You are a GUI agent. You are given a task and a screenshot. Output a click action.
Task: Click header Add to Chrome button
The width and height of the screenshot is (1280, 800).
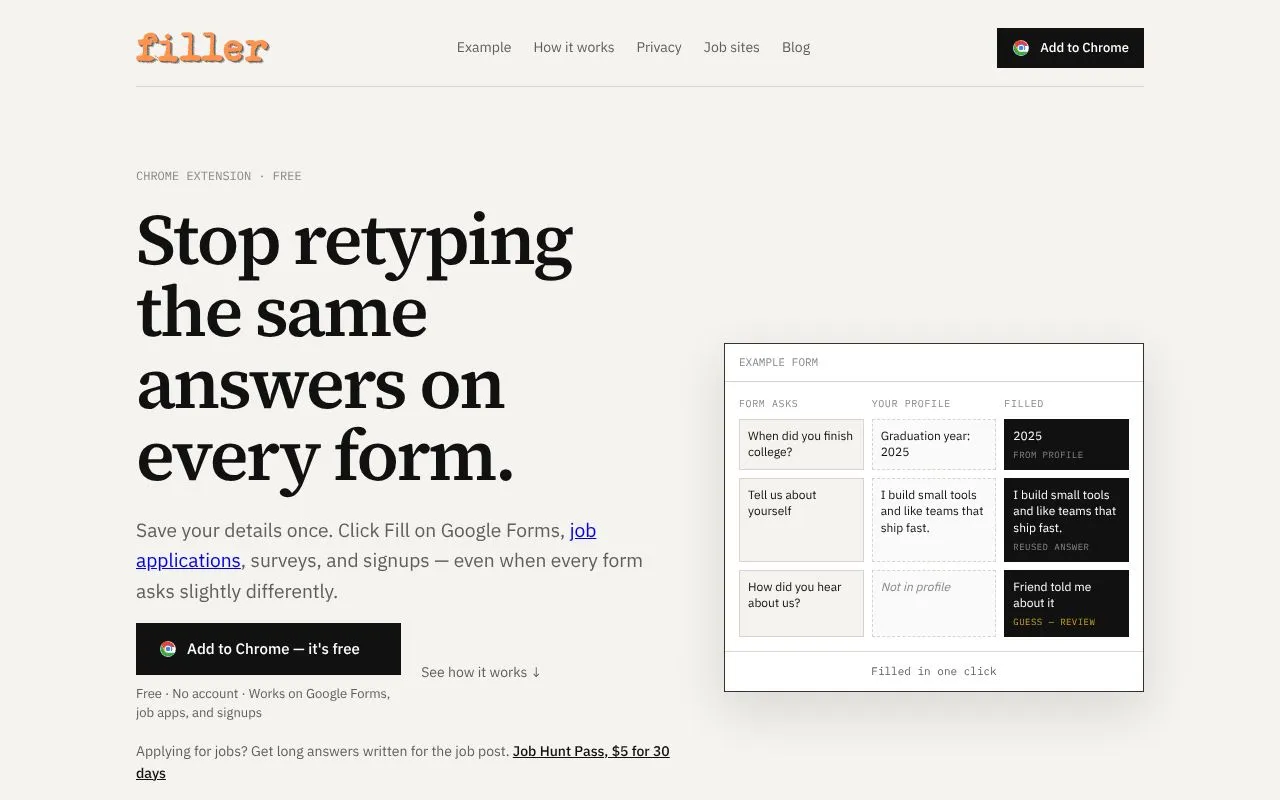pyautogui.click(x=1070, y=48)
